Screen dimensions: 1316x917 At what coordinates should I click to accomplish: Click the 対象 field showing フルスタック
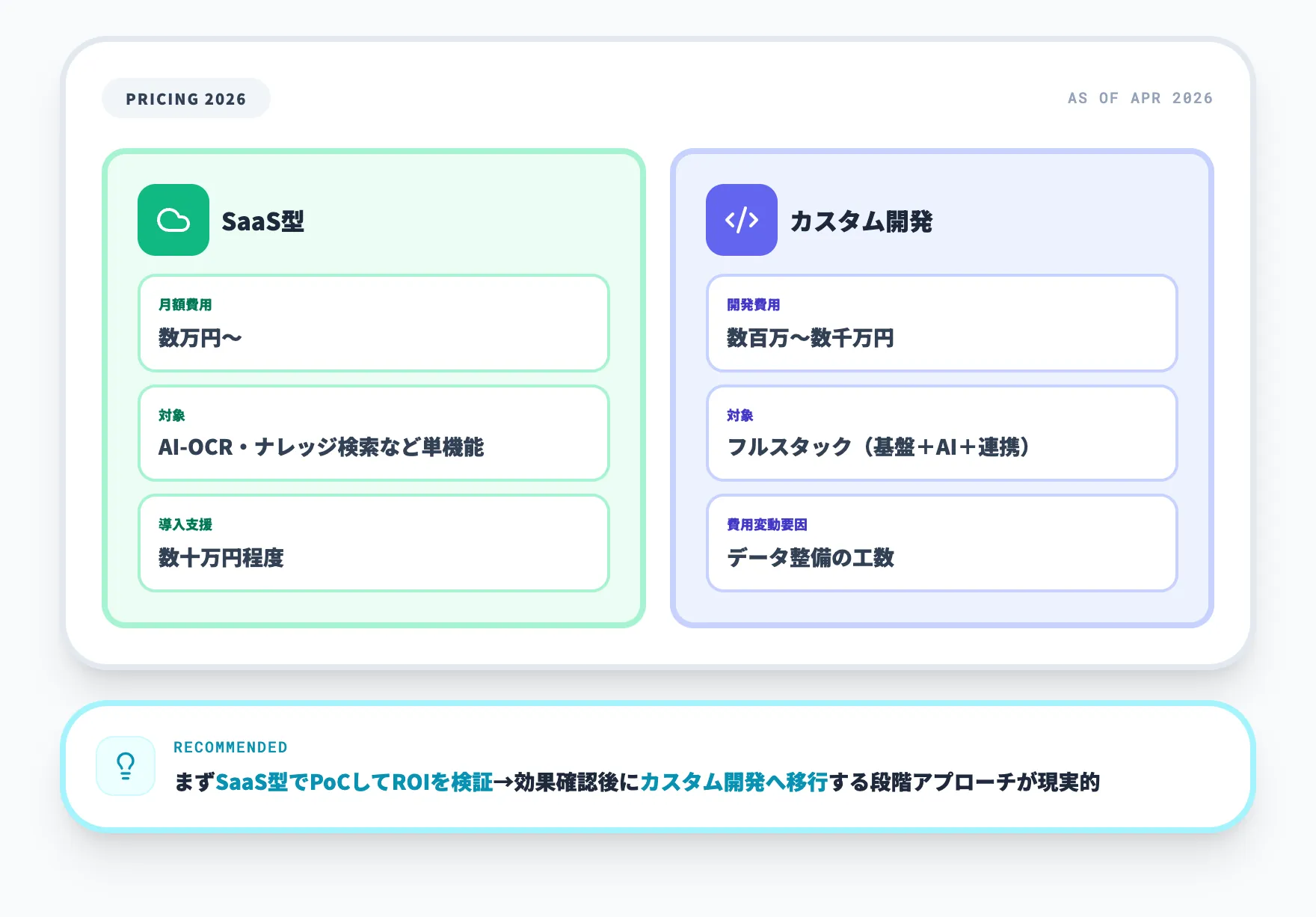[x=941, y=434]
